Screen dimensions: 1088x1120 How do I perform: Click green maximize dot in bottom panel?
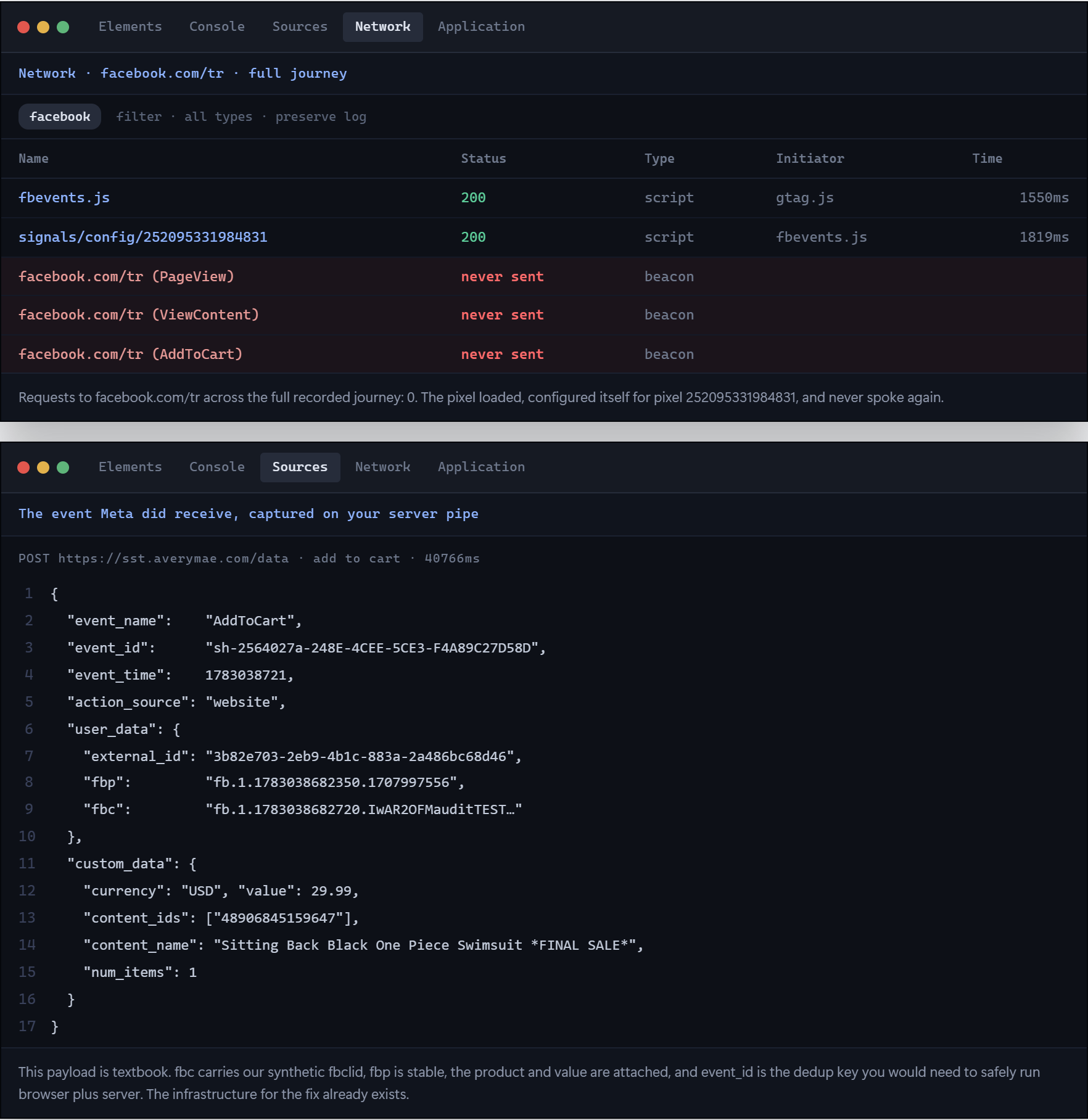click(x=63, y=467)
